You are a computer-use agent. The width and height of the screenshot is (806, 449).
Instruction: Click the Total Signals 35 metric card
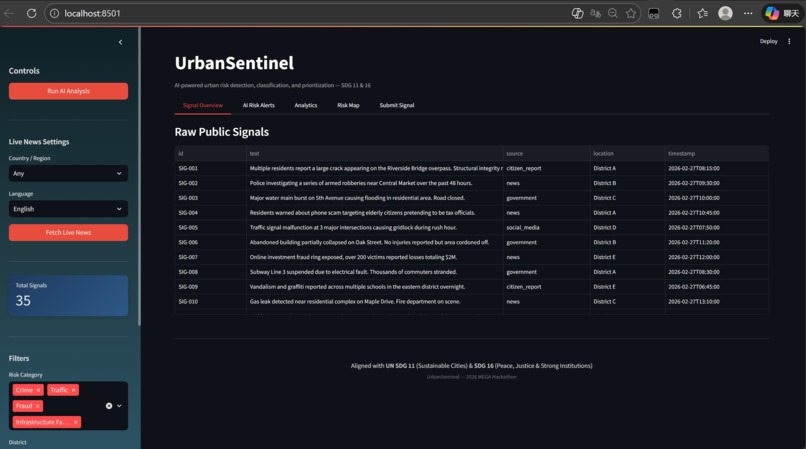coord(68,296)
